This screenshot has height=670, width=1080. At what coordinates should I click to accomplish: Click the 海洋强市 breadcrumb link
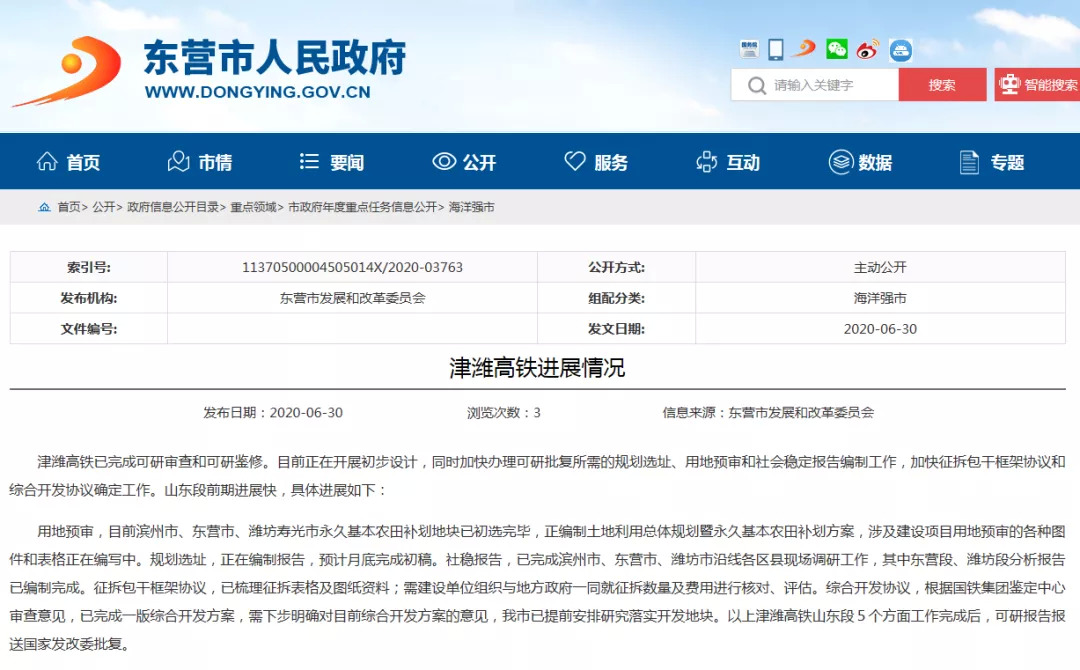(x=471, y=207)
